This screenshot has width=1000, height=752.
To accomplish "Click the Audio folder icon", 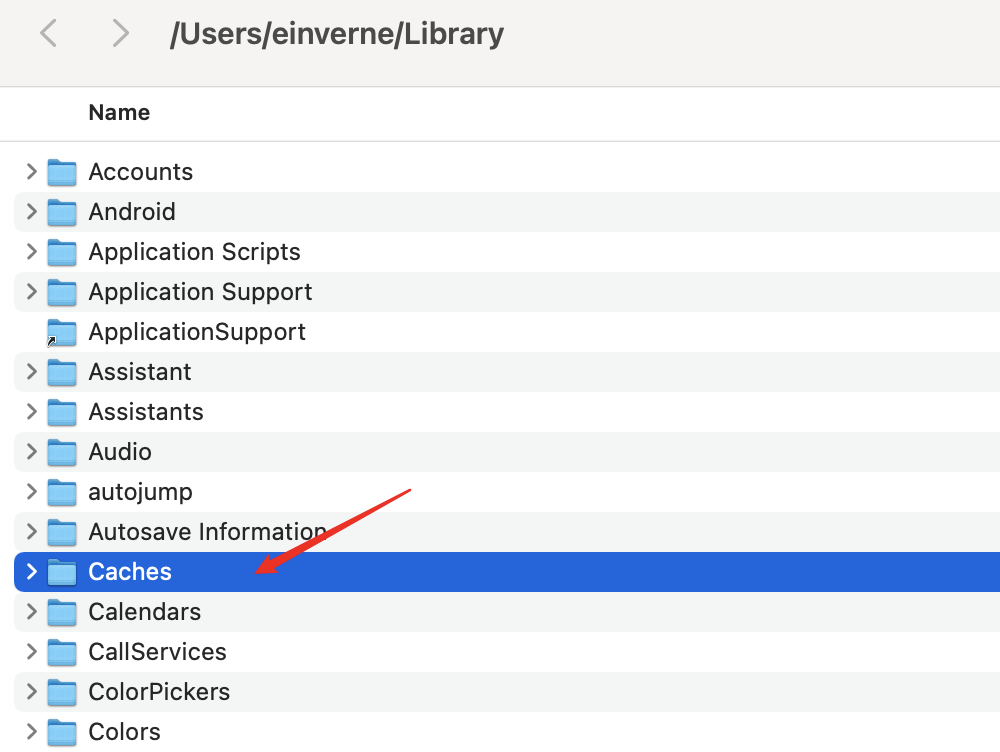I will point(62,452).
